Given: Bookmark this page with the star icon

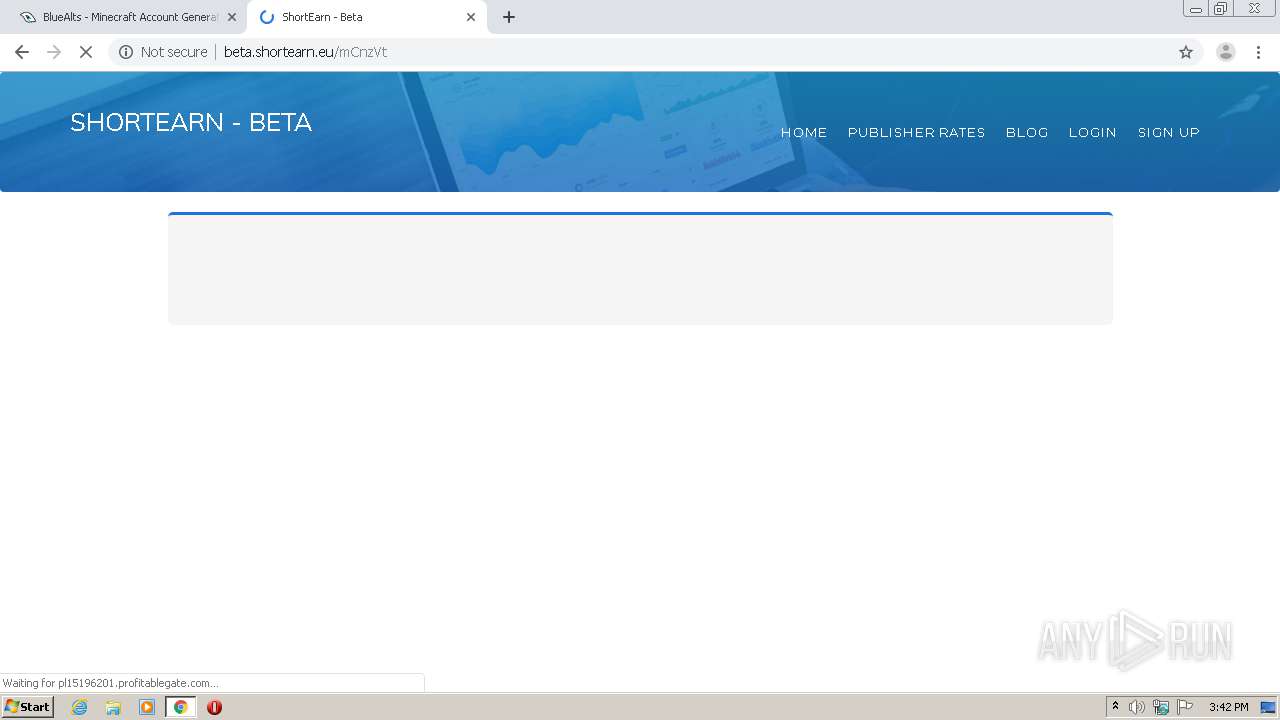Looking at the screenshot, I should 1186,52.
